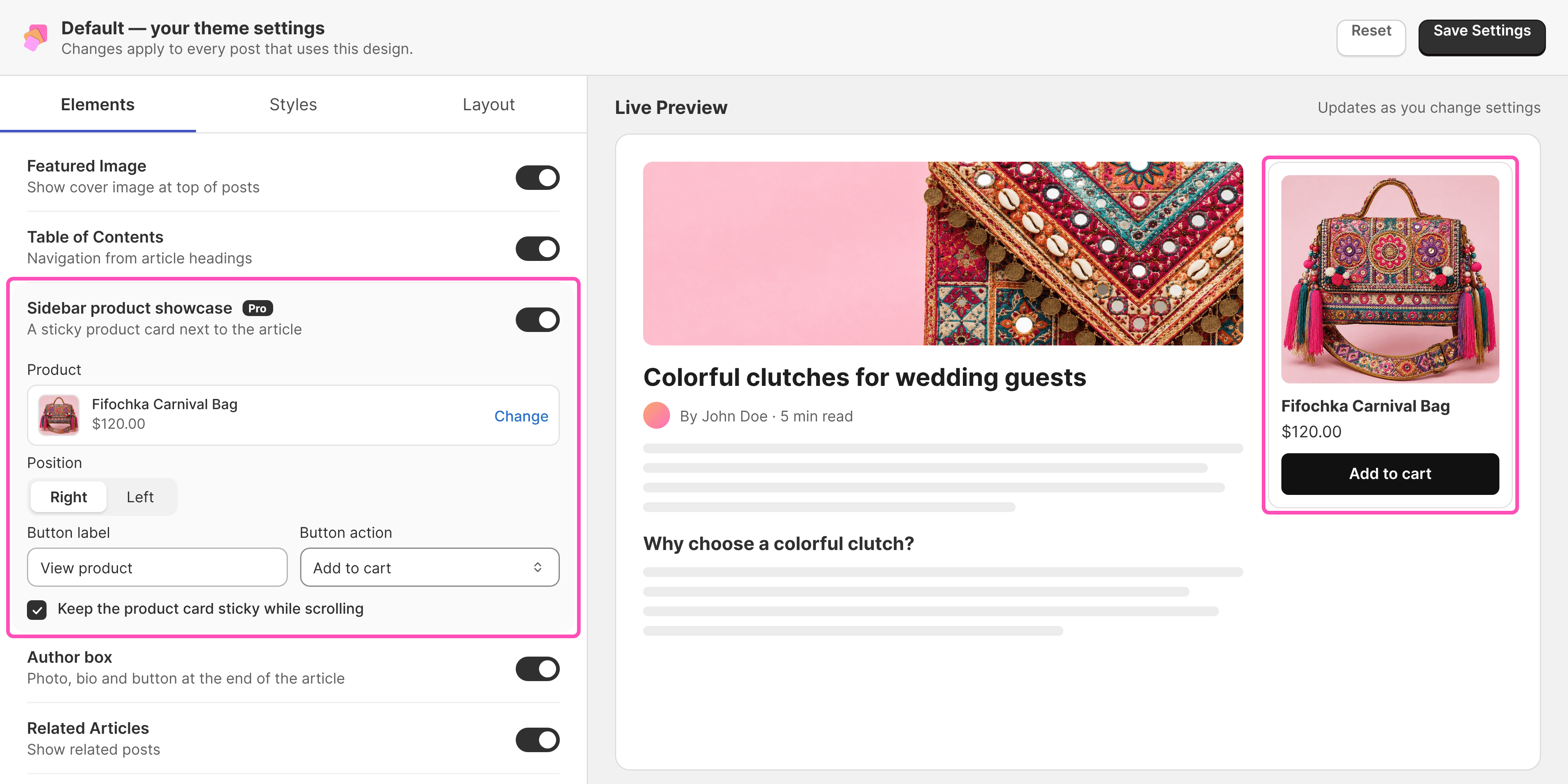The height and width of the screenshot is (784, 1568).
Task: Switch to the Layout tab
Action: coord(489,105)
